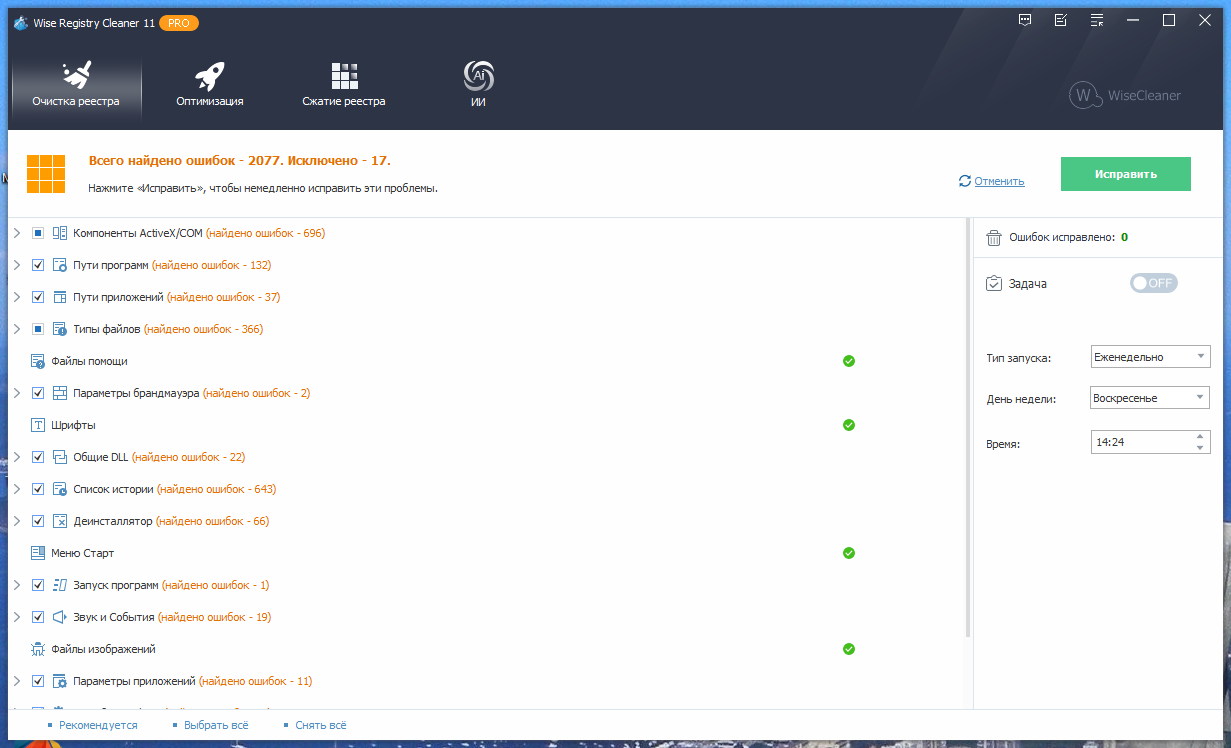Image resolution: width=1231 pixels, height=748 pixels.
Task: Click the trash icon beside Ошибок исправлено
Action: (x=994, y=238)
